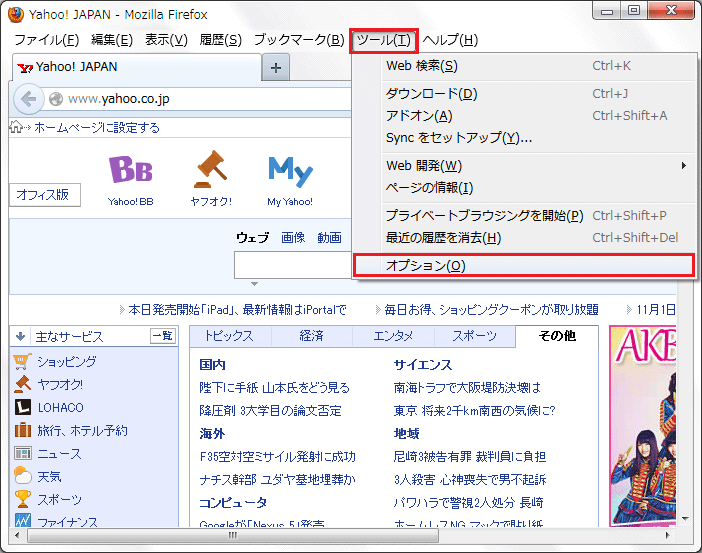
Task: Click the 旅行、ホテル予約 suitcase icon
Action: point(22,431)
